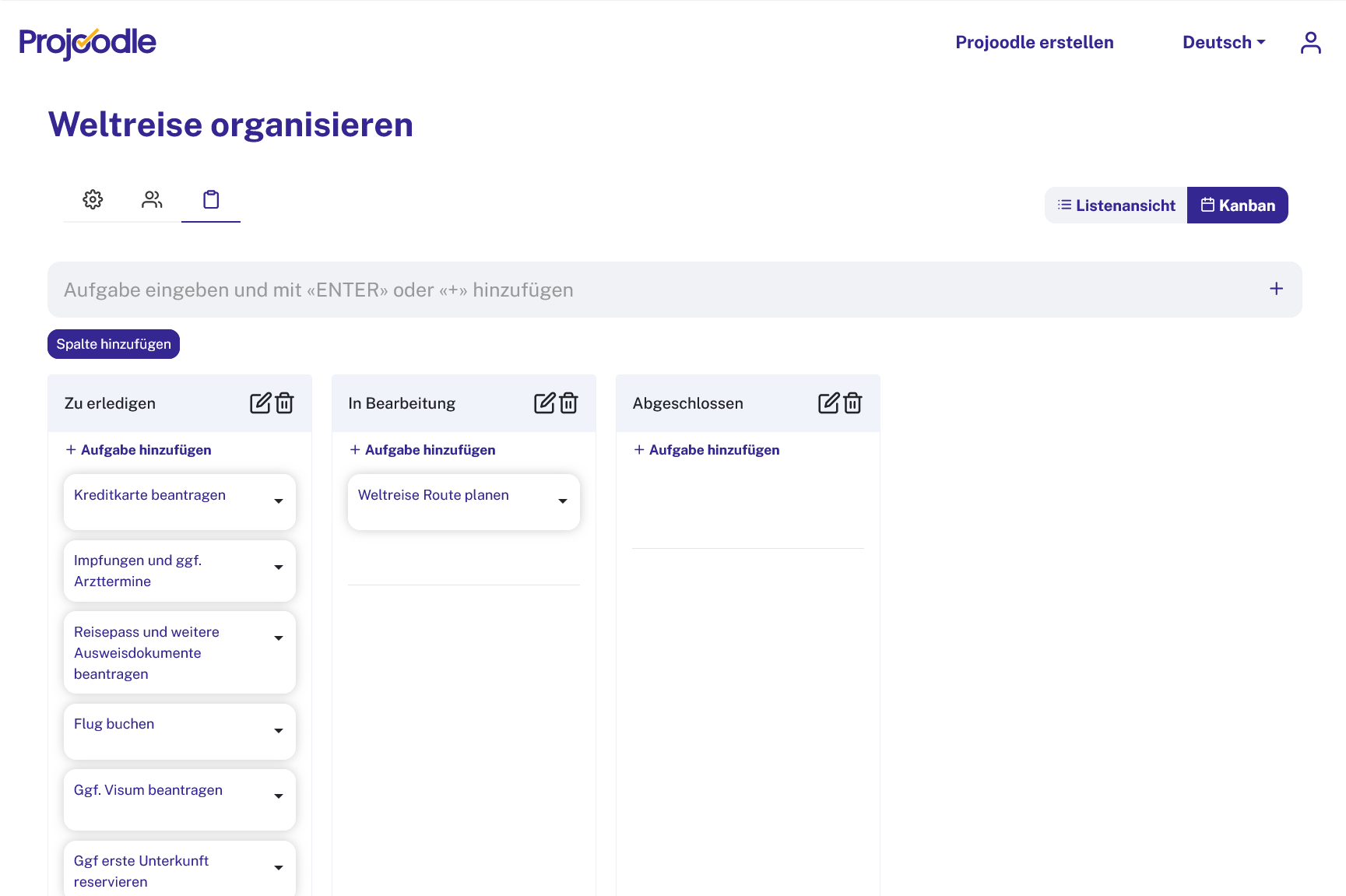Open the Deutsch language dropdown
This screenshot has height=896, width=1346.
(1223, 43)
